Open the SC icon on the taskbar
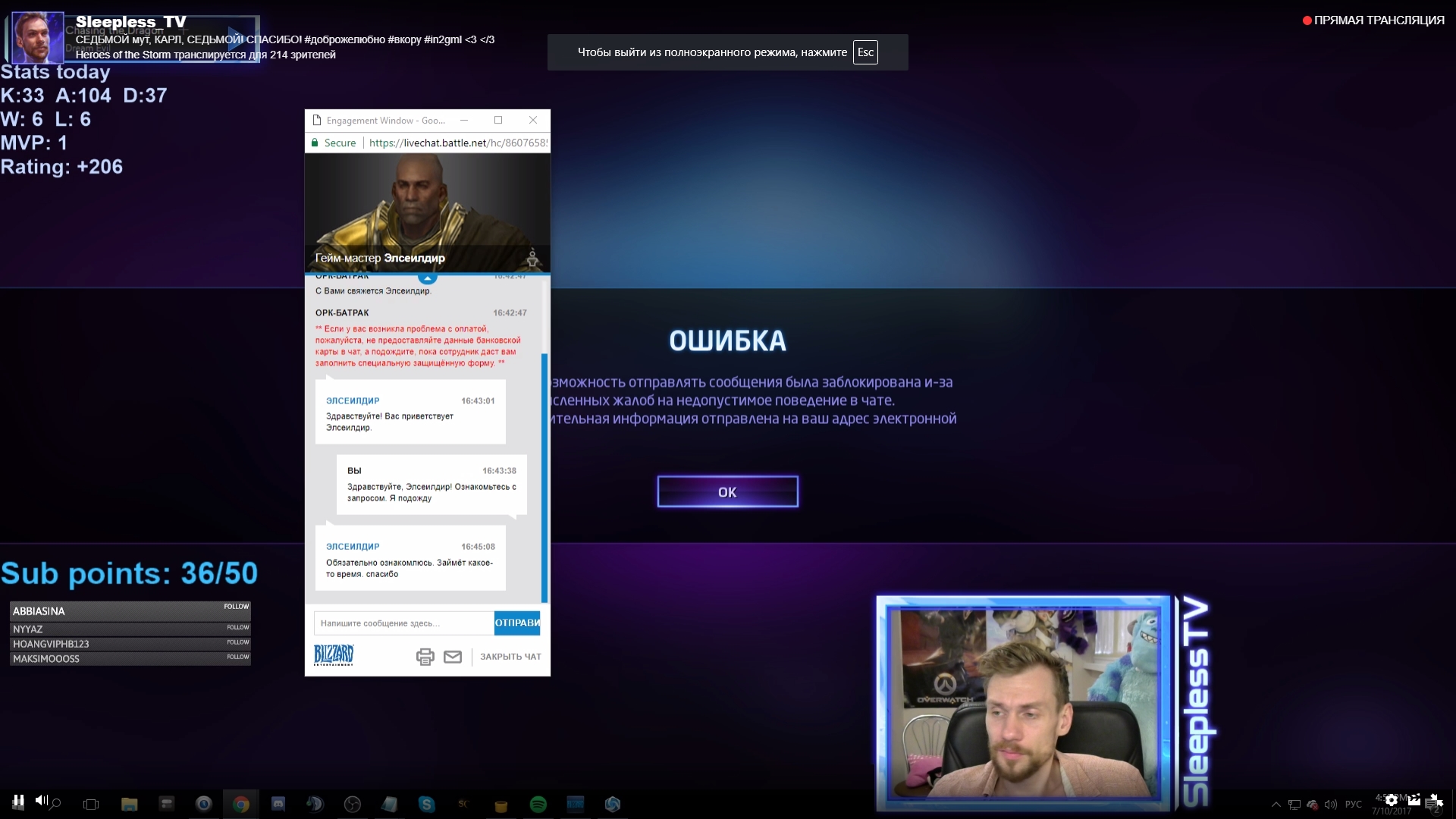The width and height of the screenshot is (1456, 819). [464, 804]
